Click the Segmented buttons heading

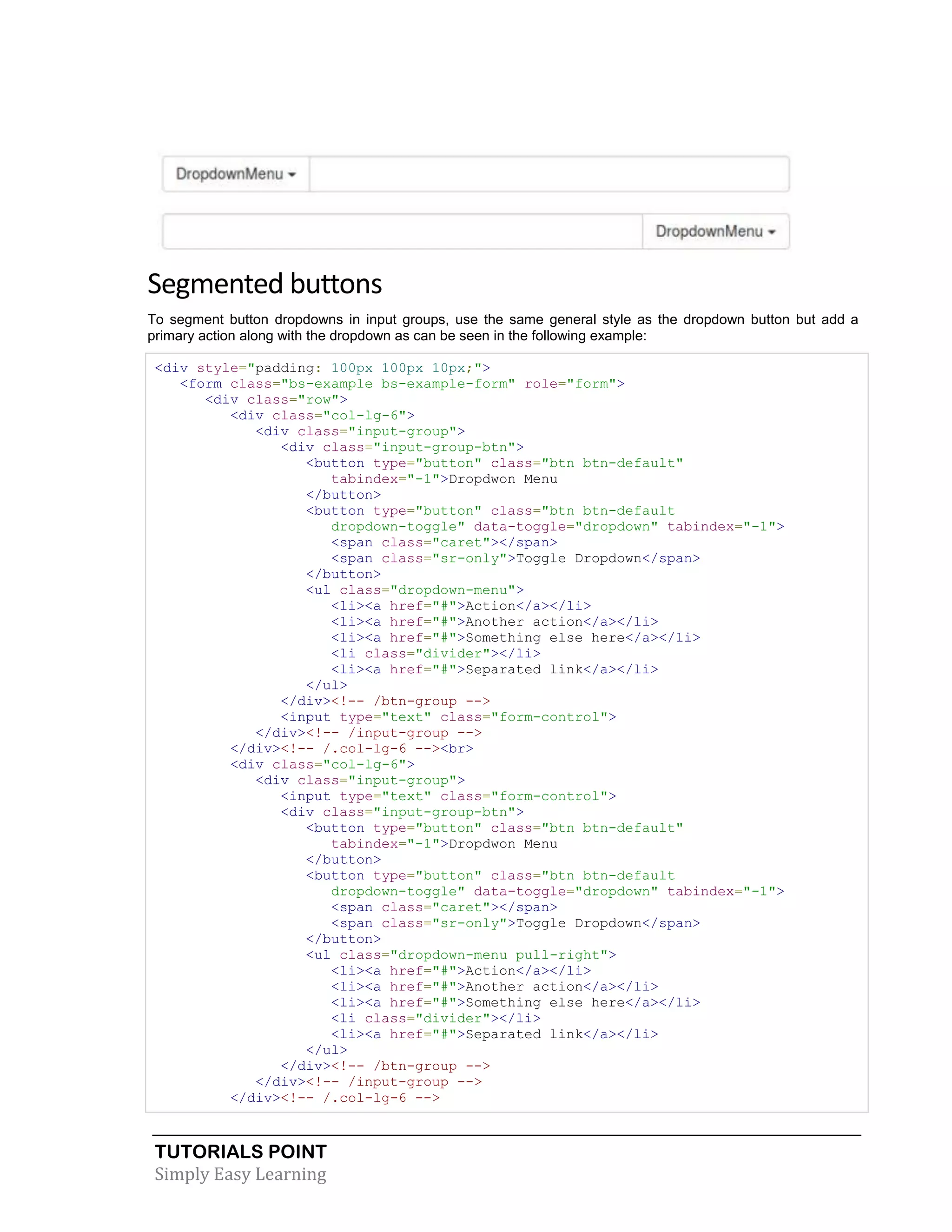pos(264,284)
